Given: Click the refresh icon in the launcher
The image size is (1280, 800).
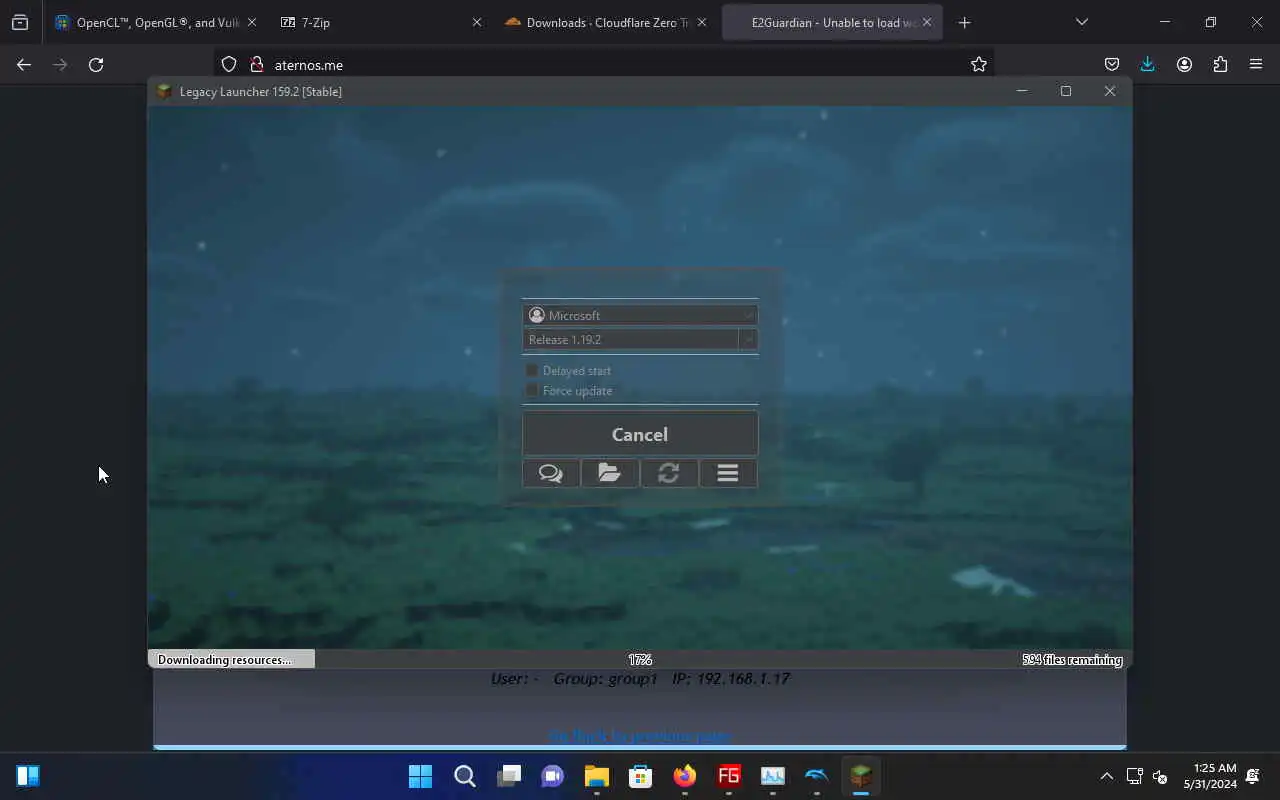Looking at the screenshot, I should click(x=669, y=473).
